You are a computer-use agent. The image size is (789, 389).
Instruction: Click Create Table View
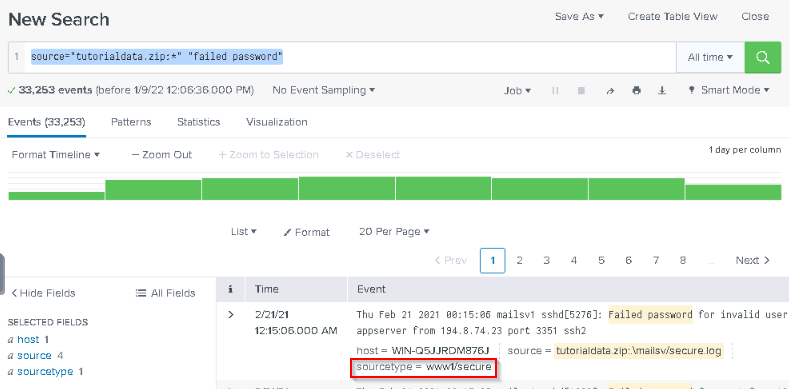[672, 16]
